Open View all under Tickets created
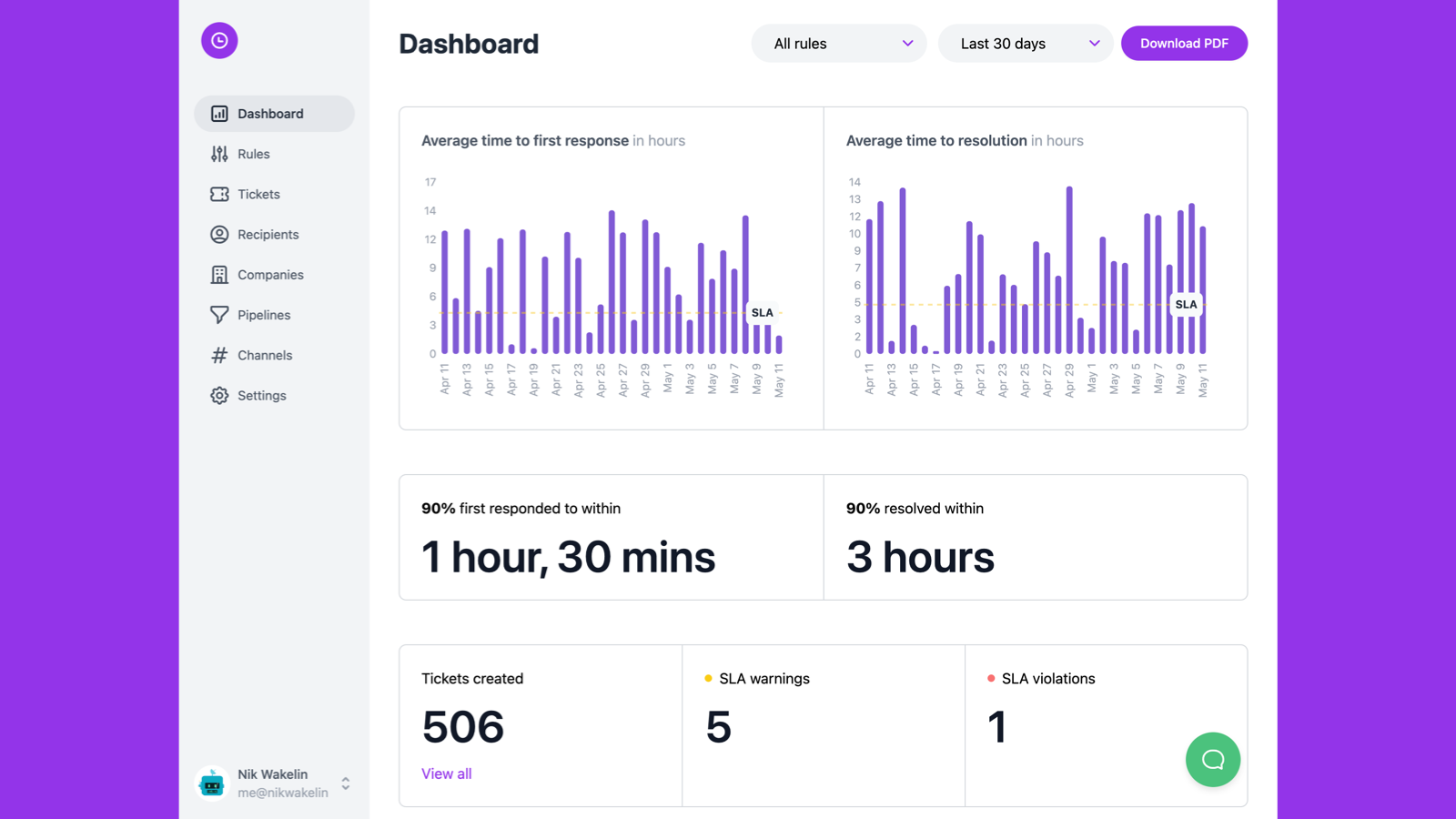The height and width of the screenshot is (819, 1456). [x=446, y=773]
